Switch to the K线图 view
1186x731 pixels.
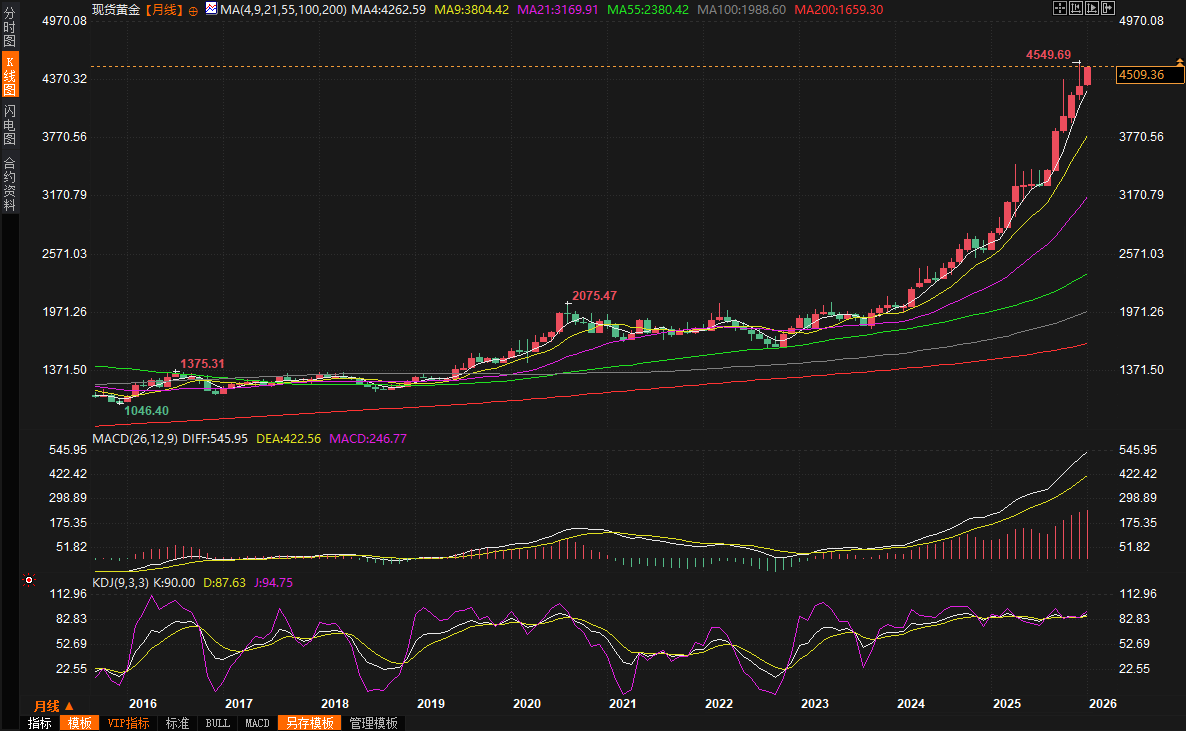click(9, 76)
